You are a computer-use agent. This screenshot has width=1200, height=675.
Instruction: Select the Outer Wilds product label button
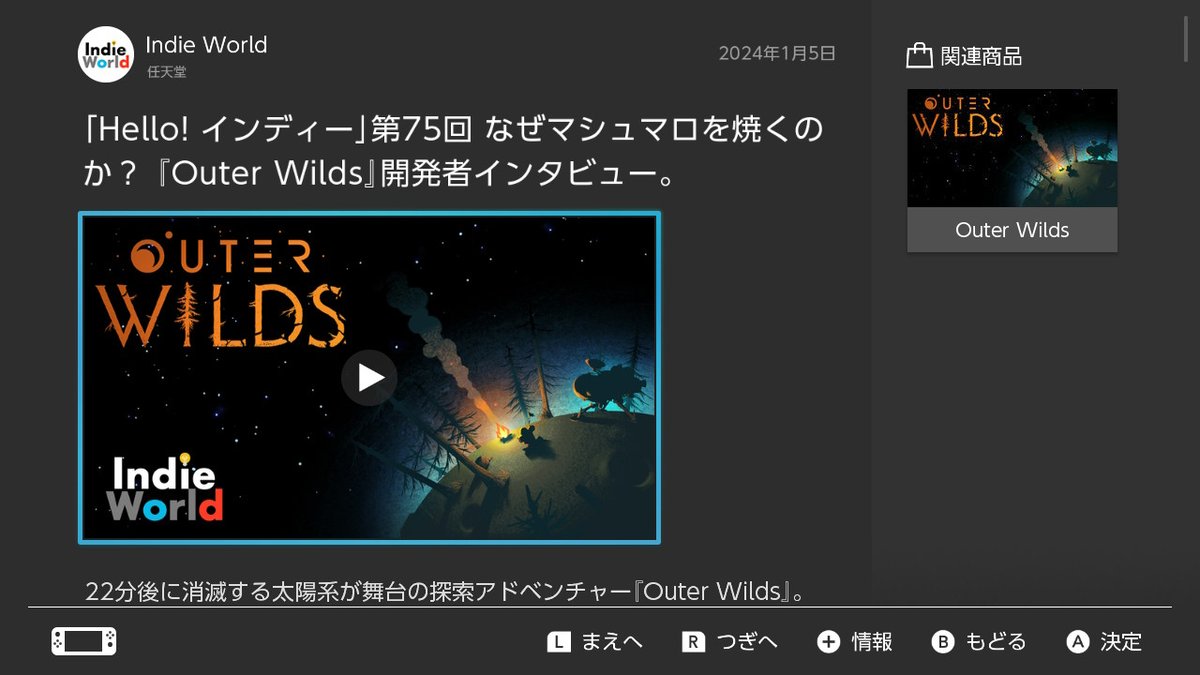[x=1012, y=230]
